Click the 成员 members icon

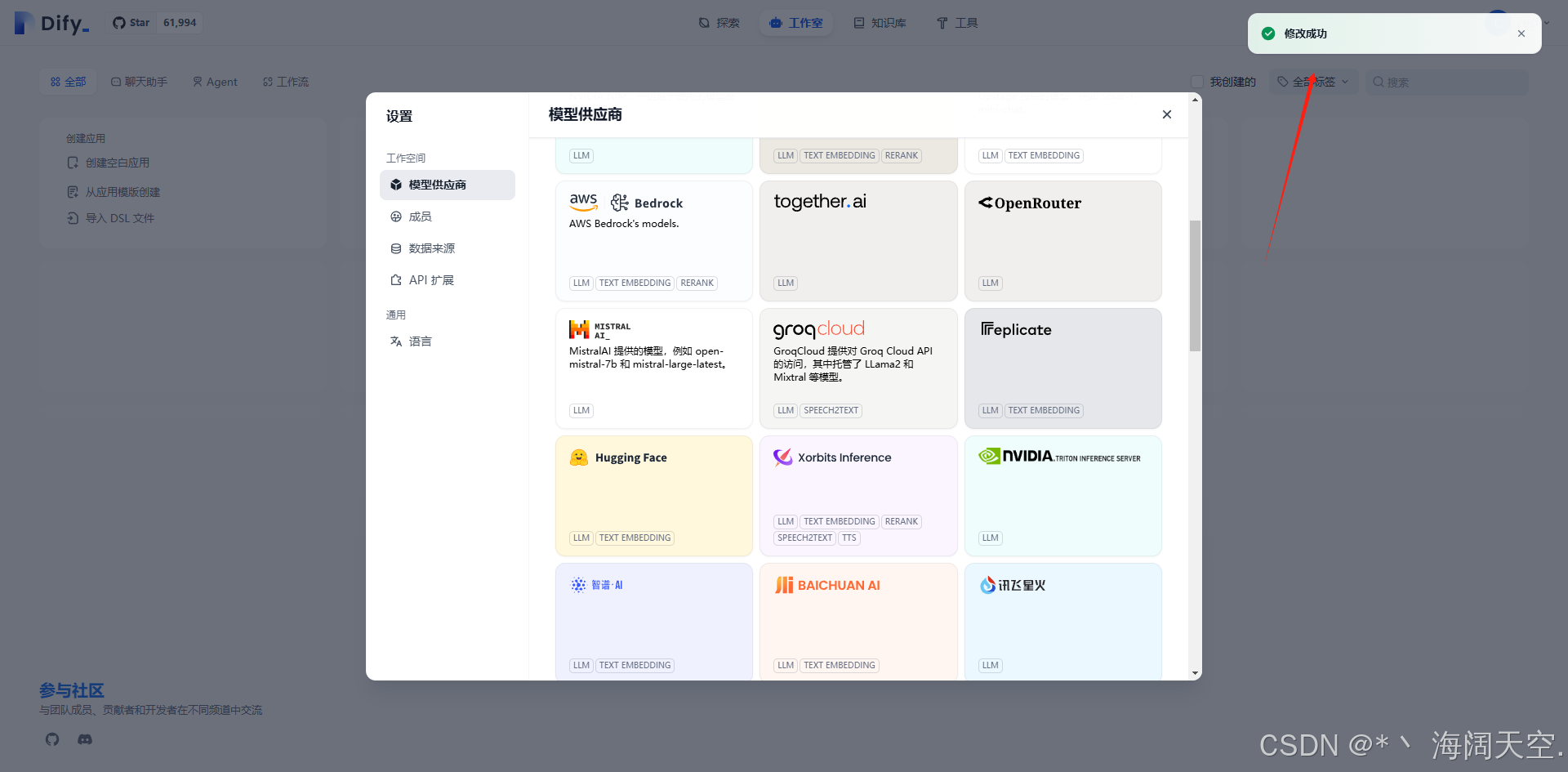tap(396, 216)
